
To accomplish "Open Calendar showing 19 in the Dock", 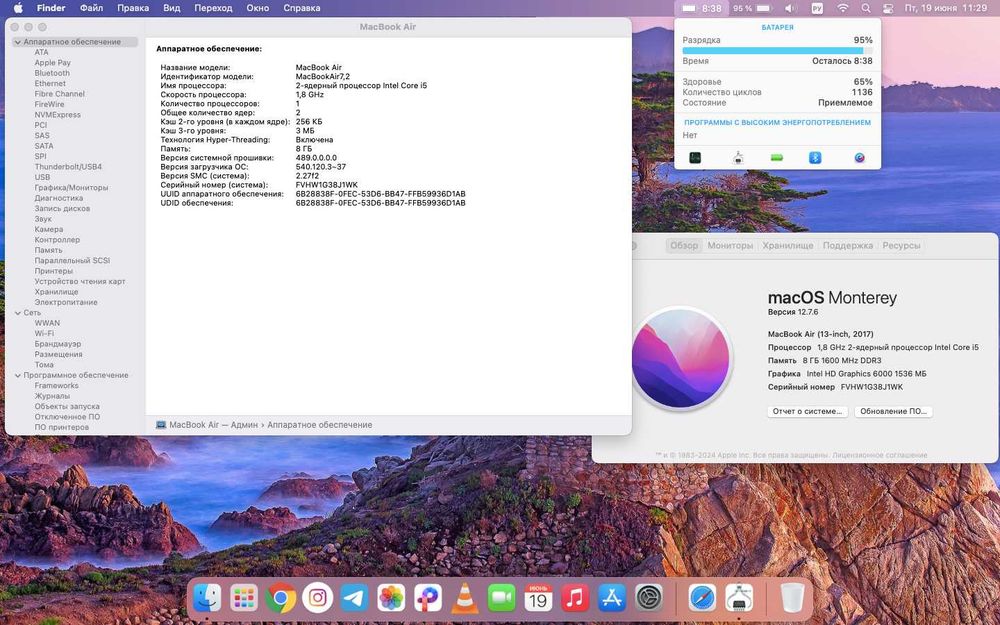I will tap(538, 598).
